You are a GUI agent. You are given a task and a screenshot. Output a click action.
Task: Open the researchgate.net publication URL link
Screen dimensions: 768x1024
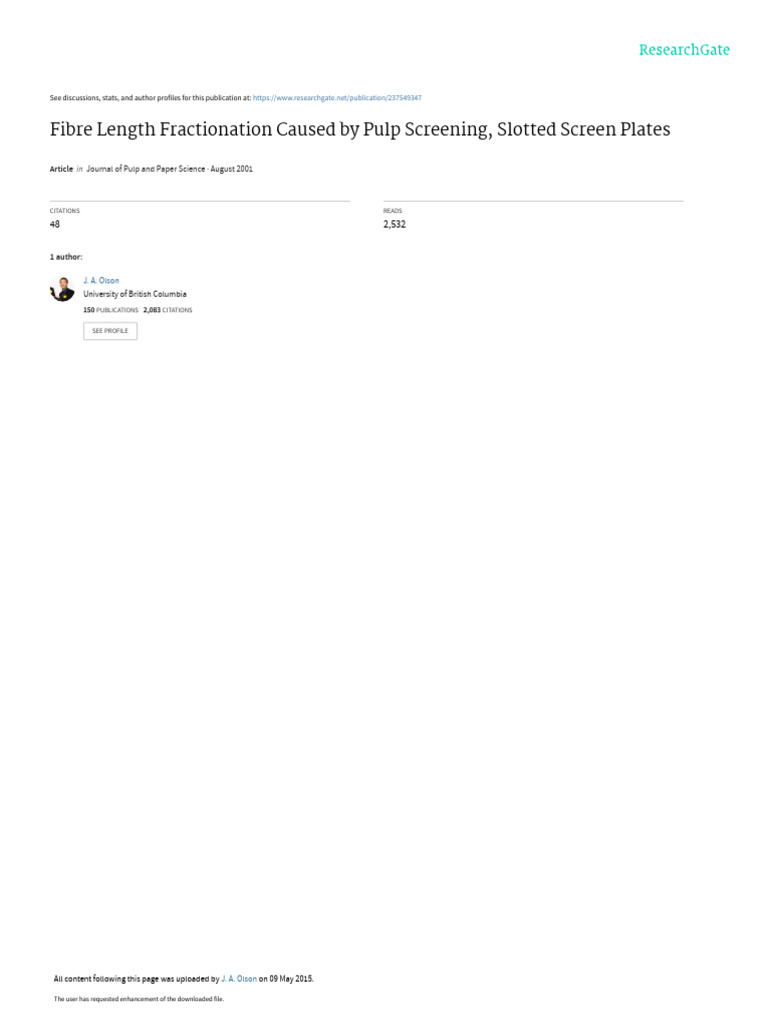(x=337, y=98)
